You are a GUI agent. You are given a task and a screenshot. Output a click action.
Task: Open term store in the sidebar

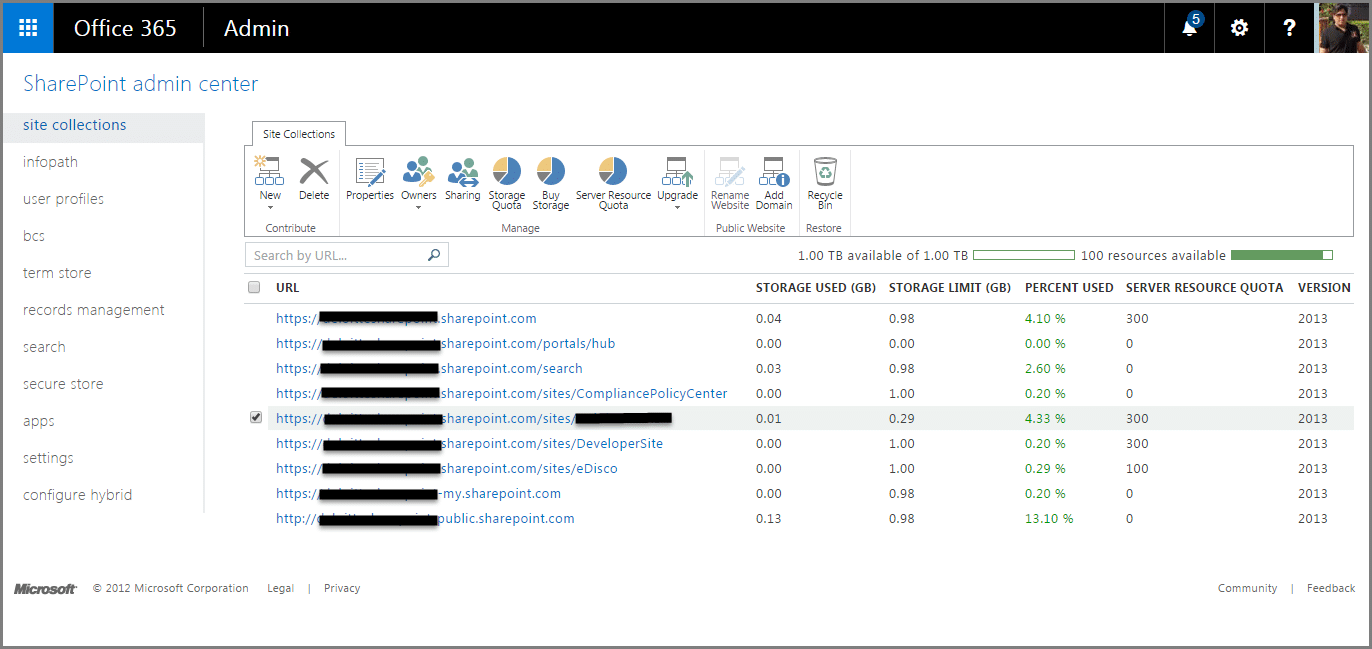point(57,273)
